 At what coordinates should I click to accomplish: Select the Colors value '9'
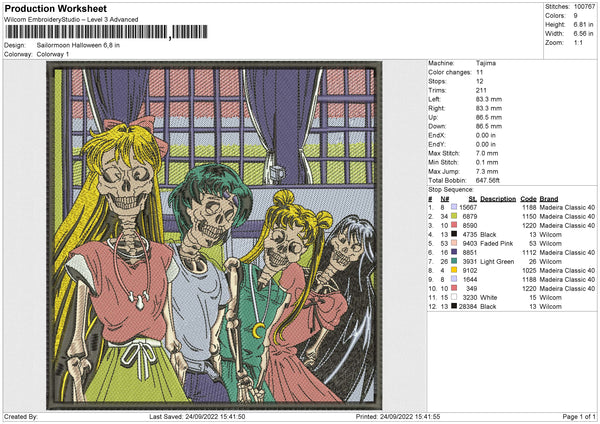click(576, 16)
